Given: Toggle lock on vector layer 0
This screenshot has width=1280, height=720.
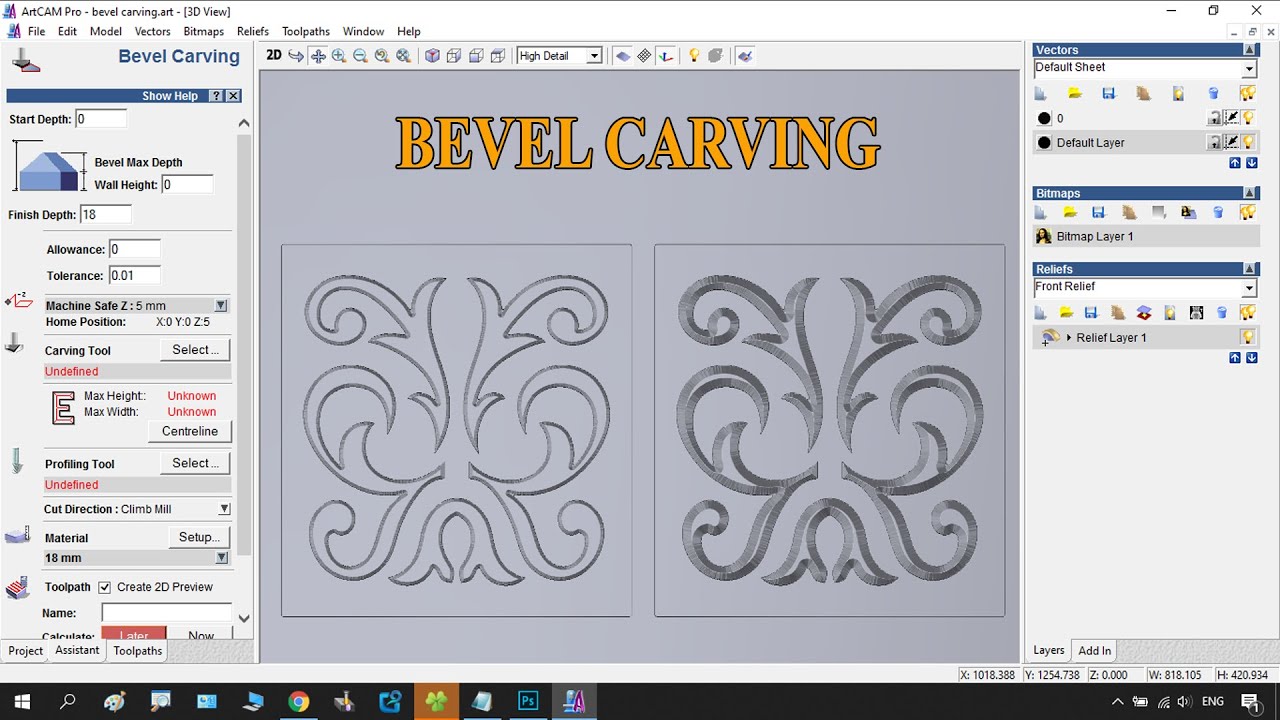Looking at the screenshot, I should pos(1214,118).
